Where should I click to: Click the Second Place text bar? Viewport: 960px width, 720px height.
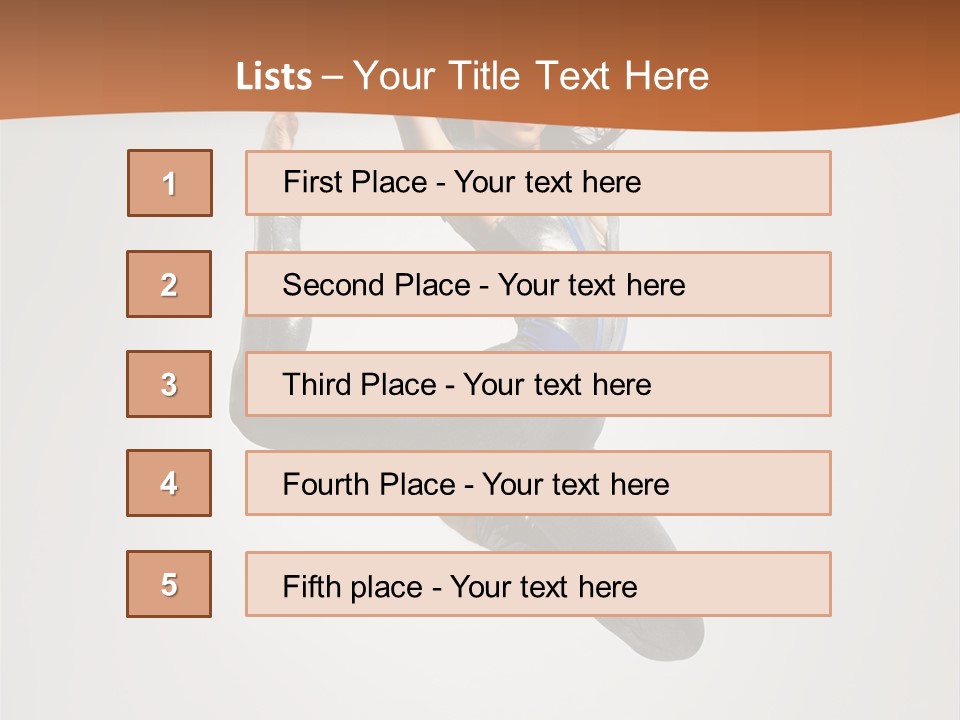(538, 284)
